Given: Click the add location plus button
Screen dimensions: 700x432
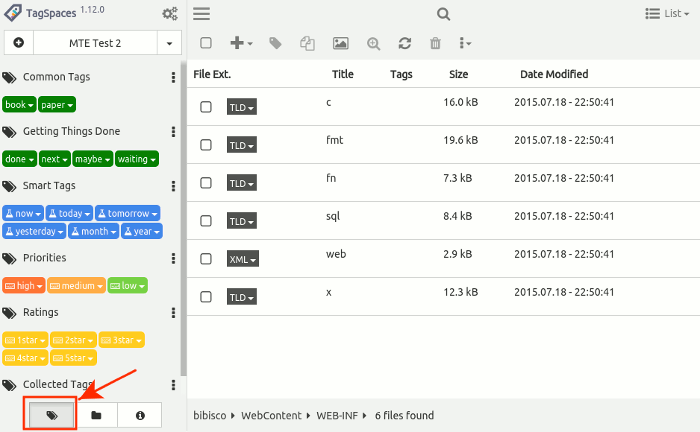Looking at the screenshot, I should click(19, 43).
